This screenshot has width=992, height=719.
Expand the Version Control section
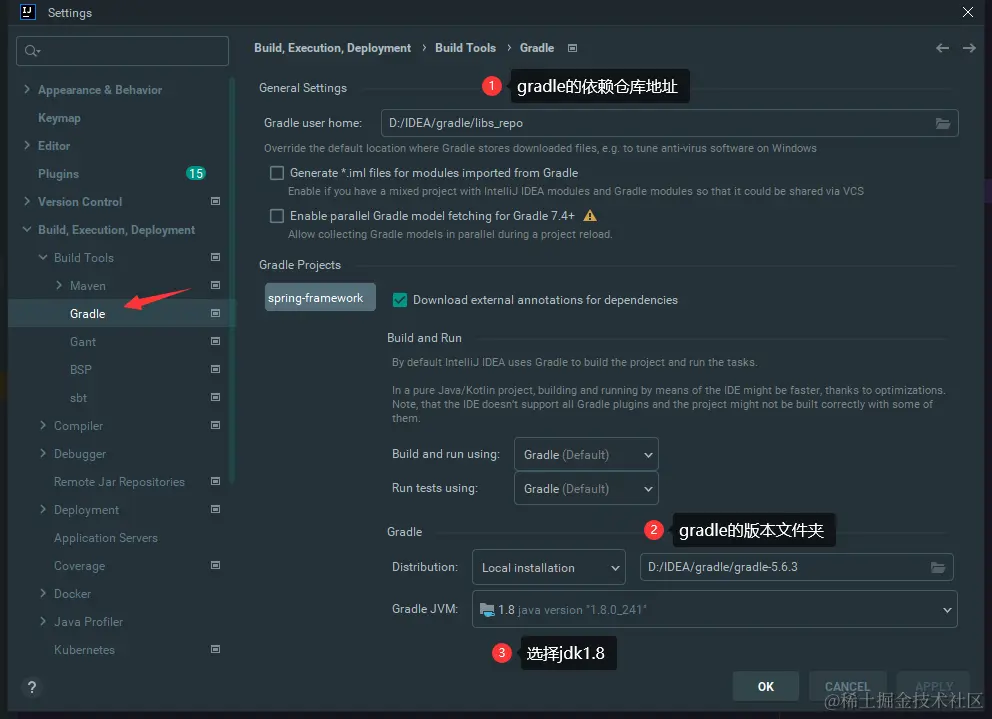pyautogui.click(x=27, y=201)
